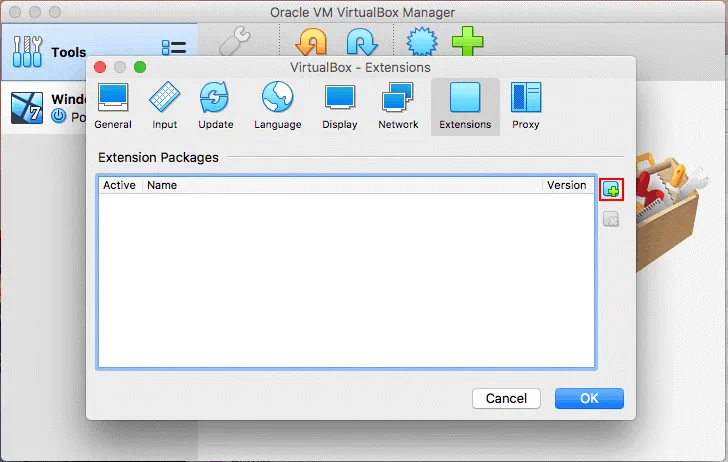This screenshot has height=462, width=728.
Task: Click the Version column header
Action: tap(566, 185)
